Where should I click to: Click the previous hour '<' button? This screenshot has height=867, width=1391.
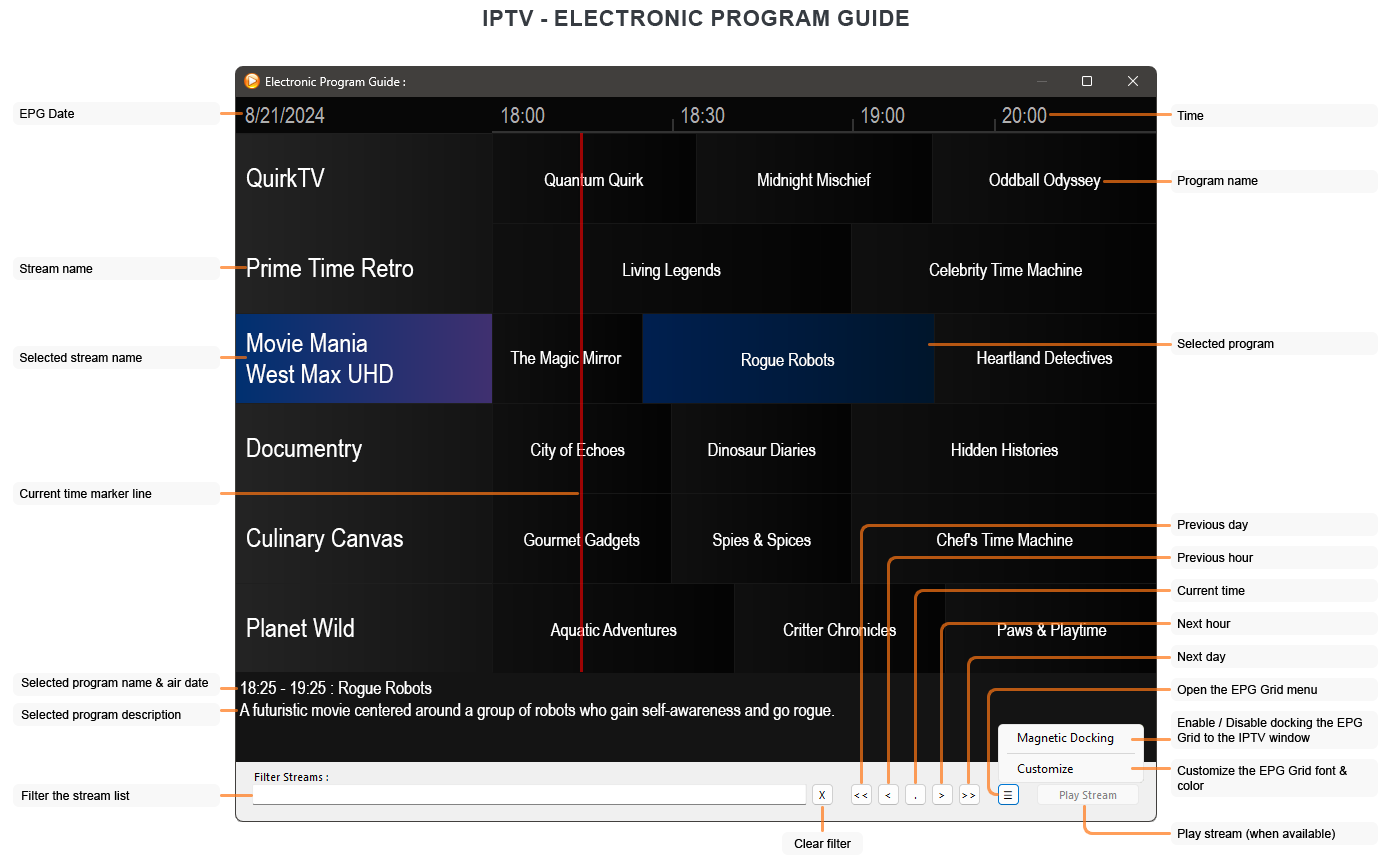pyautogui.click(x=888, y=795)
